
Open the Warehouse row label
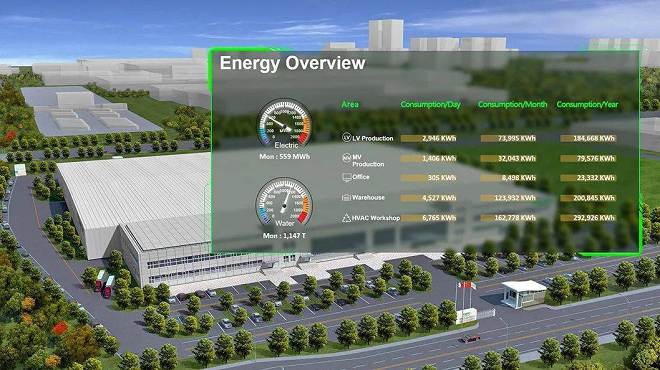click(x=368, y=197)
